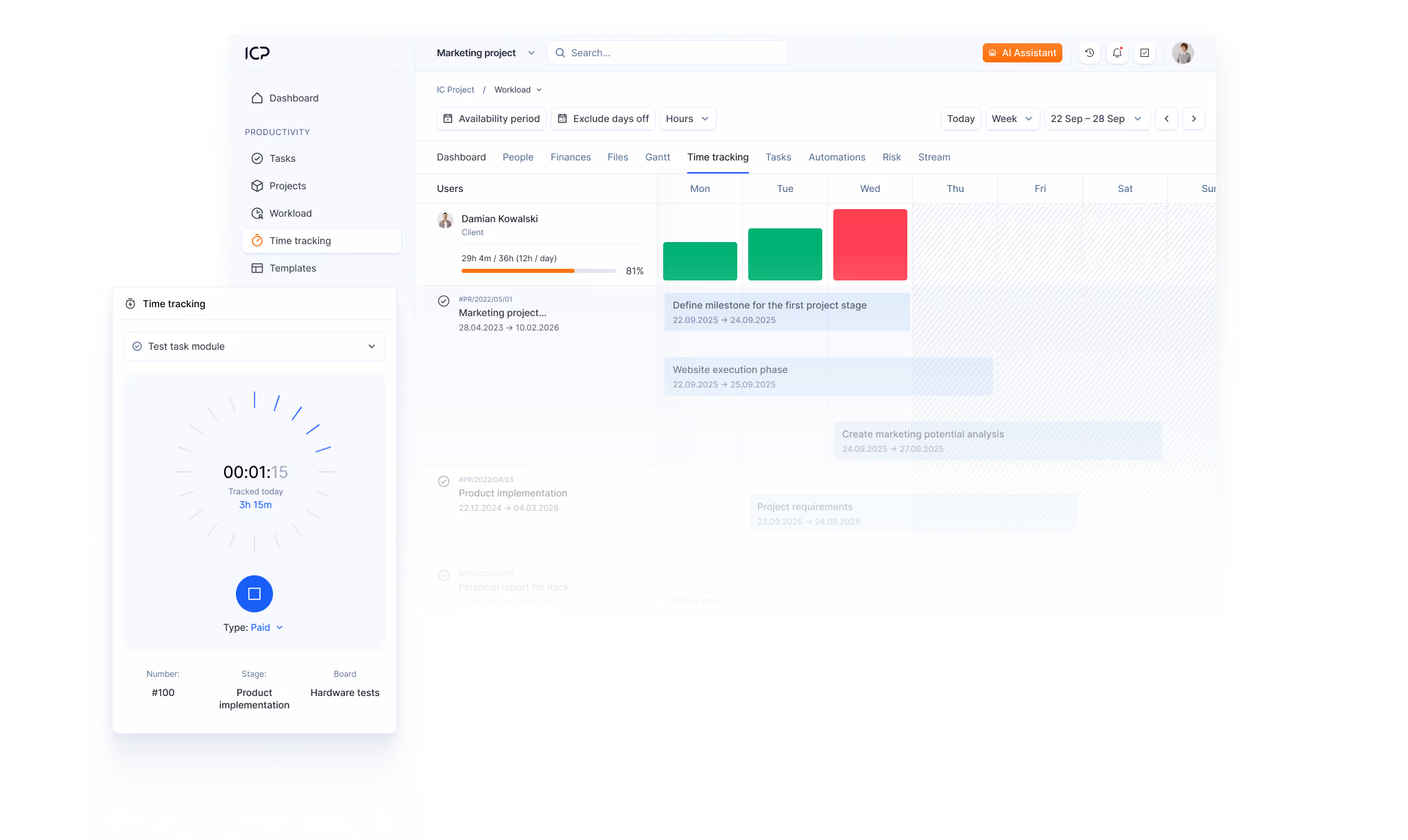Click the red Wednesday workload block

coord(870,245)
